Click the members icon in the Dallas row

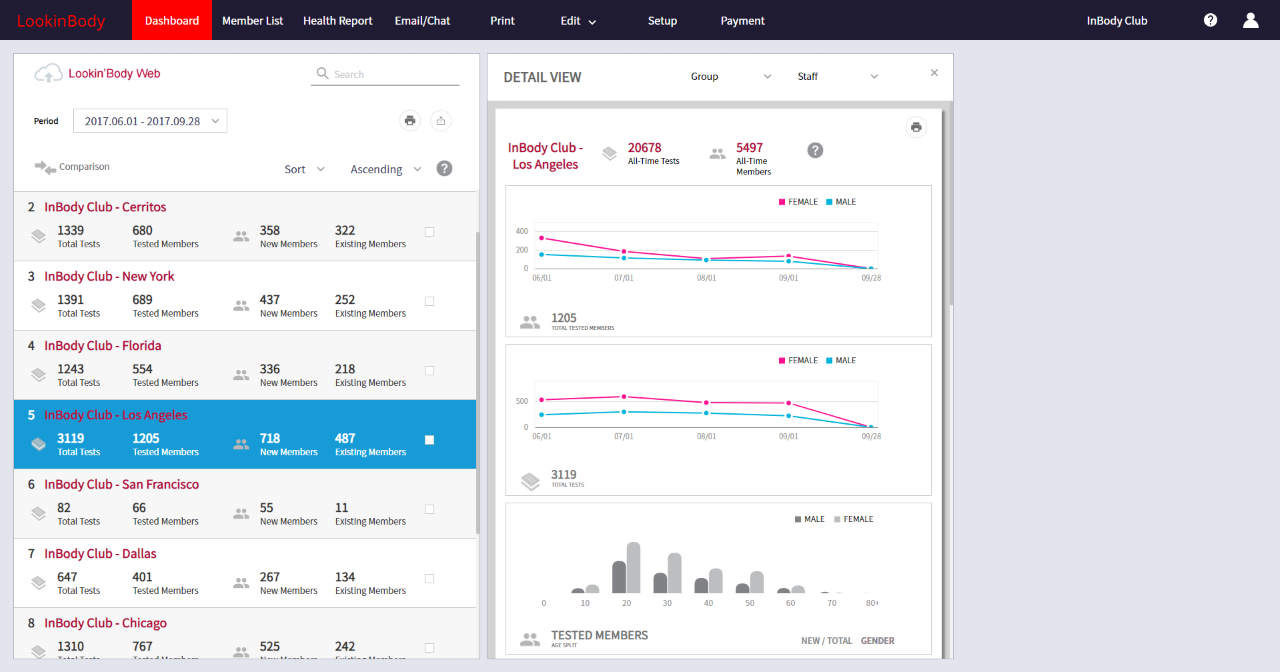(241, 583)
